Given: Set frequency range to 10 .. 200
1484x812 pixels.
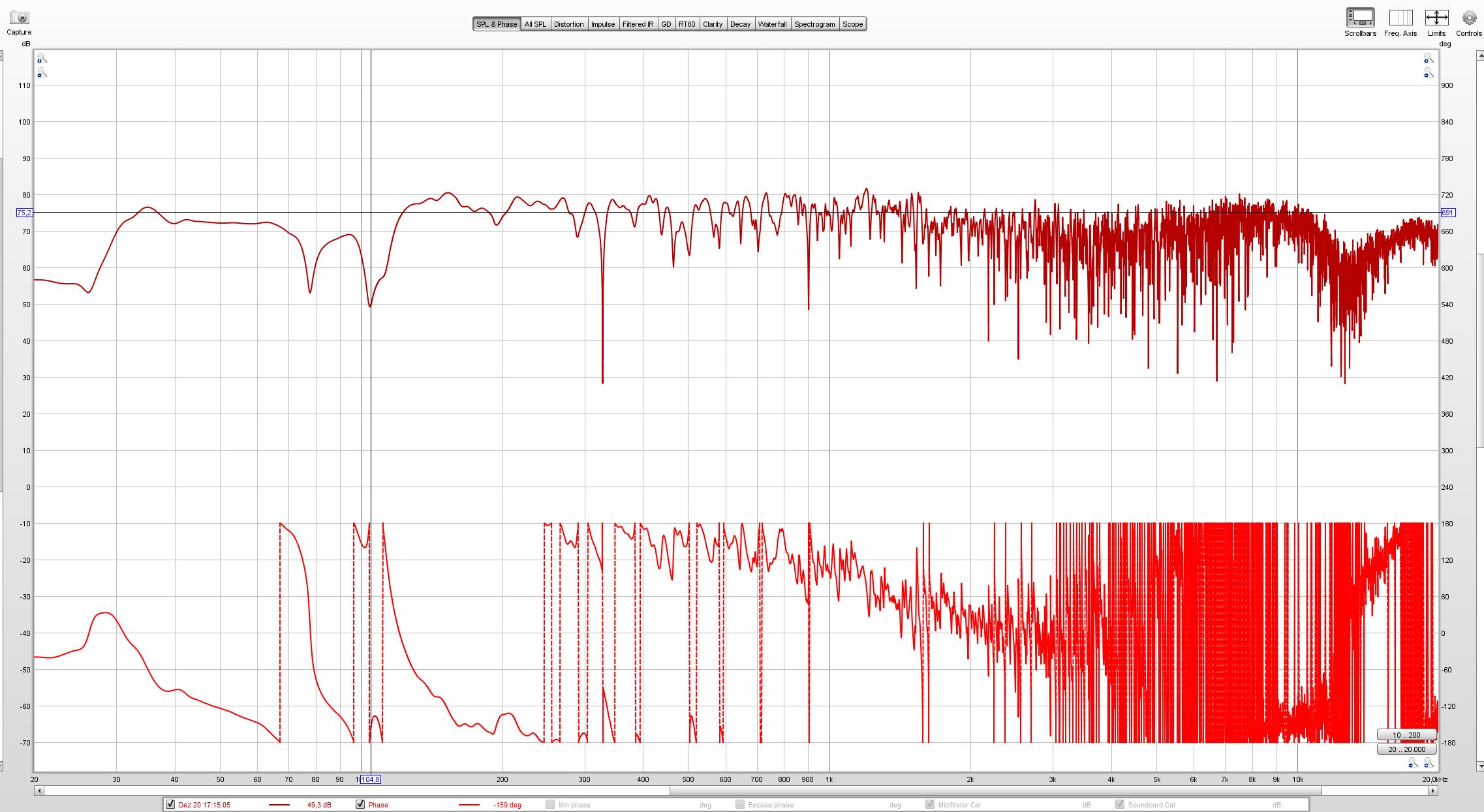Looking at the screenshot, I should [x=1406, y=734].
